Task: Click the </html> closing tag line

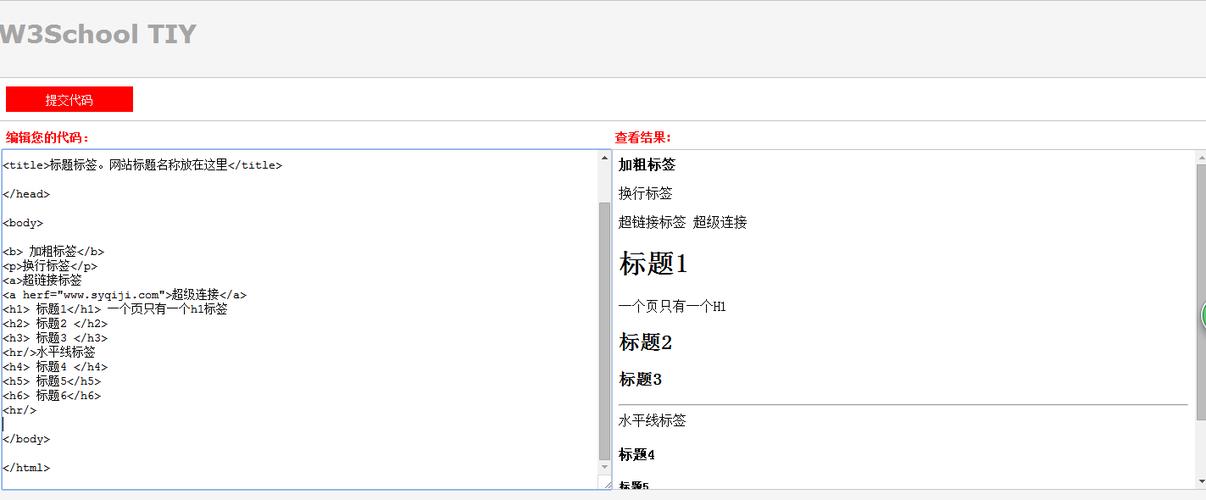Action: [x=26, y=468]
